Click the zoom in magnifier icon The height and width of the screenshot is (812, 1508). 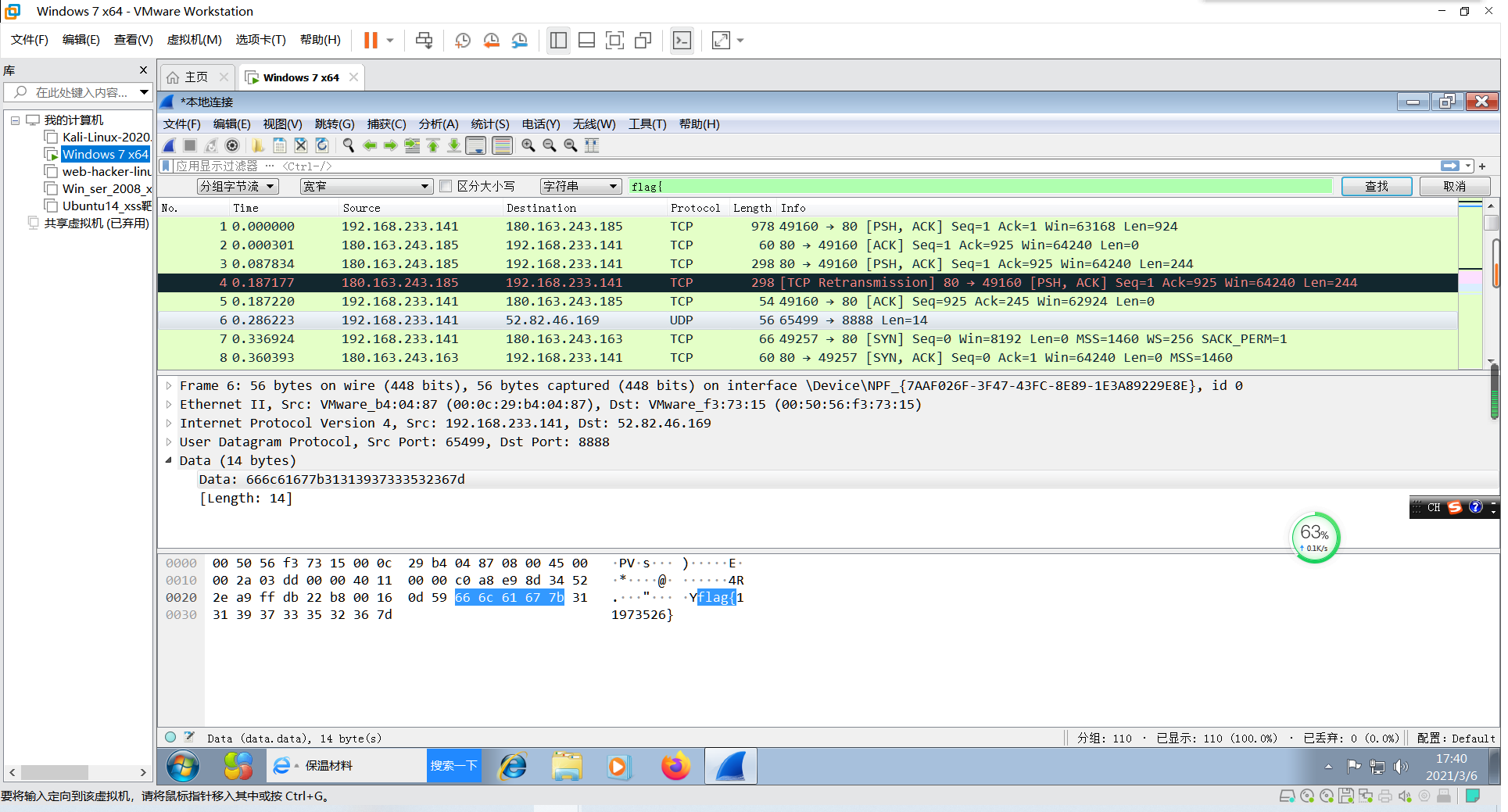pos(528,145)
